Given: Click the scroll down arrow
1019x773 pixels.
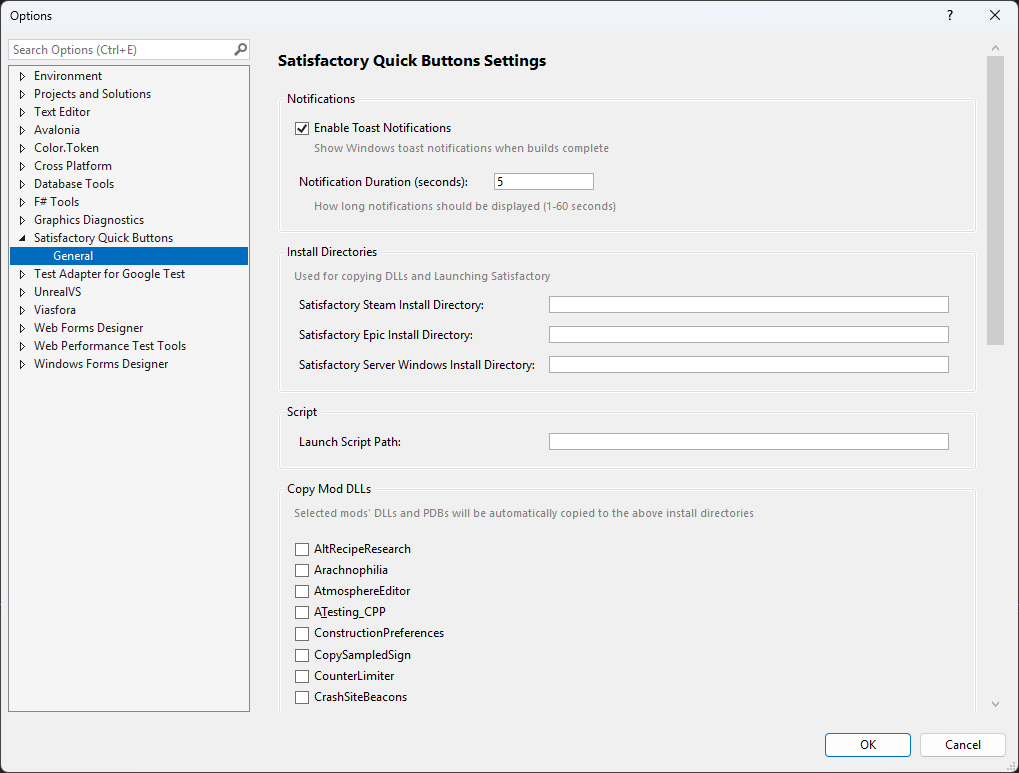Looking at the screenshot, I should pos(995,704).
